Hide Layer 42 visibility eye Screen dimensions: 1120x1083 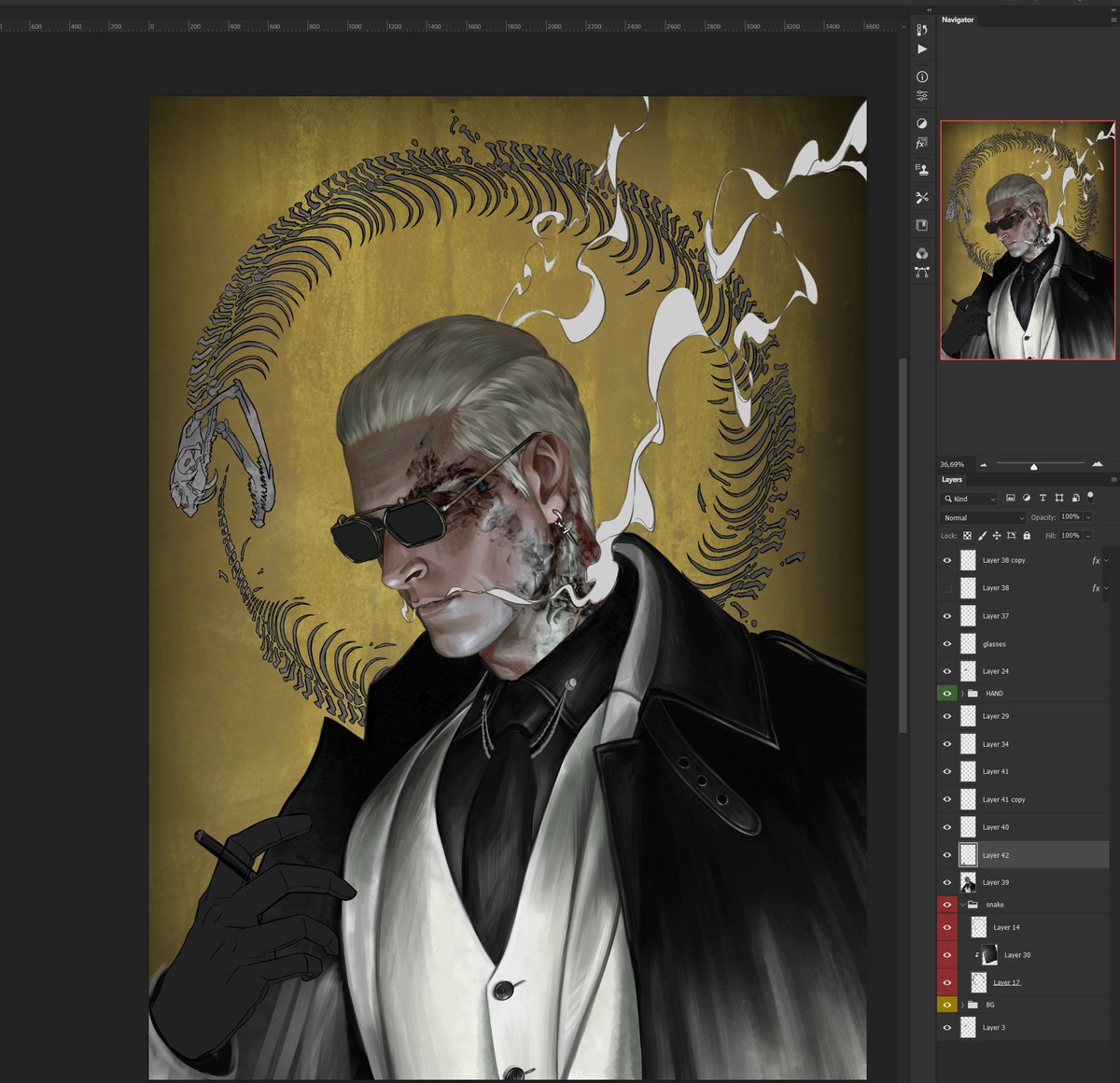[947, 855]
